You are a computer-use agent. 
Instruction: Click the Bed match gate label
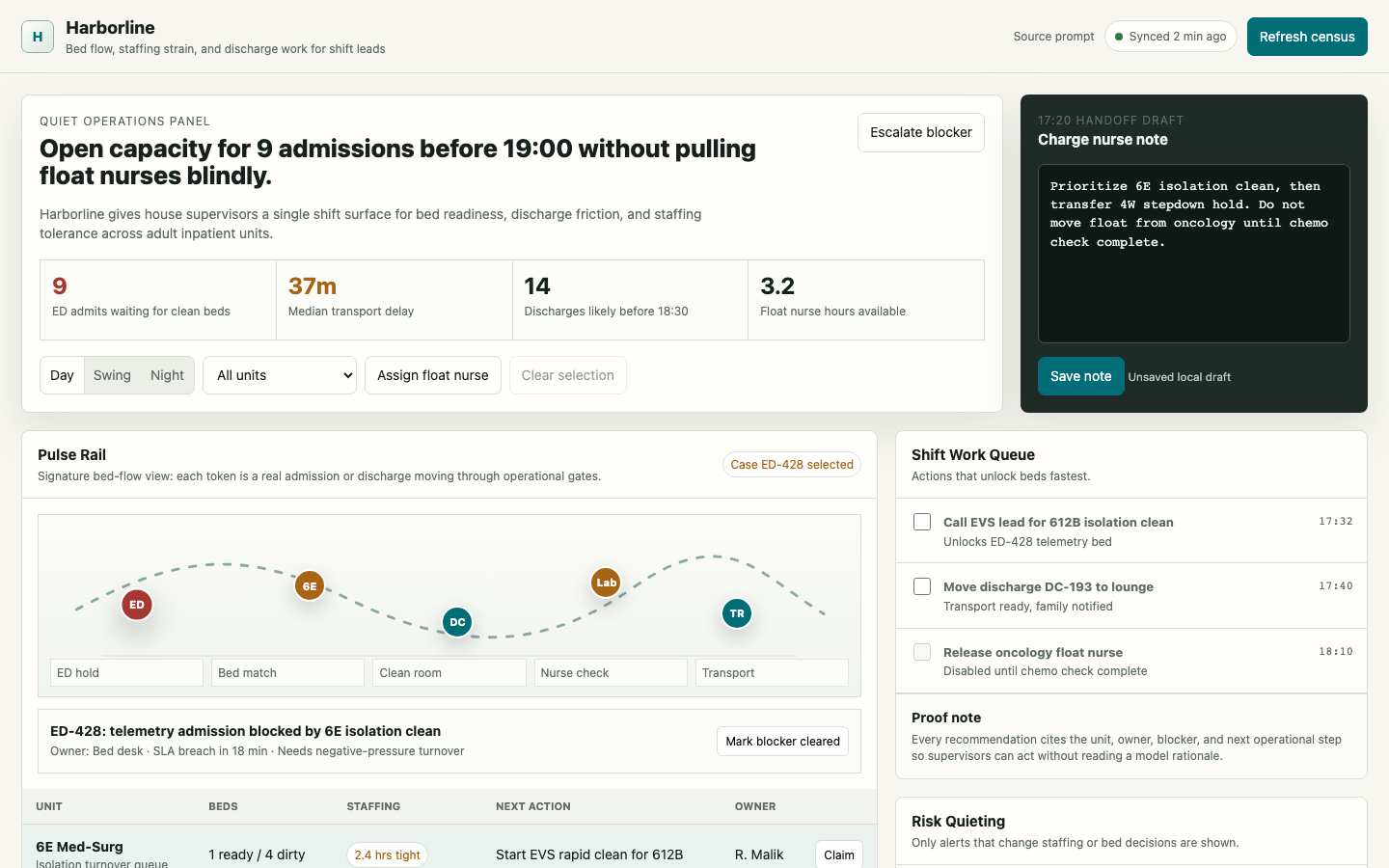pyautogui.click(x=287, y=672)
